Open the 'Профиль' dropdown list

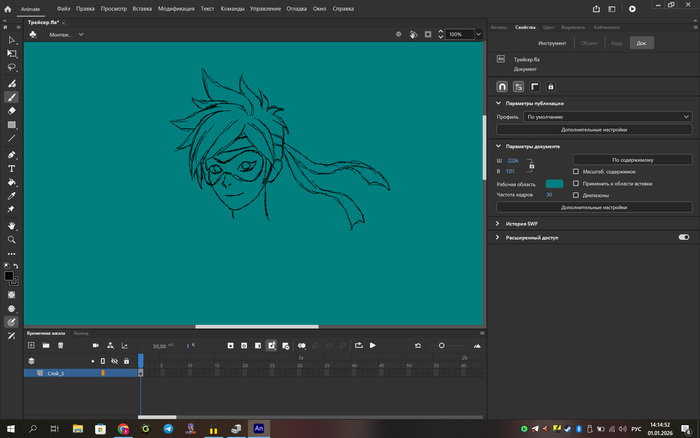(608, 117)
